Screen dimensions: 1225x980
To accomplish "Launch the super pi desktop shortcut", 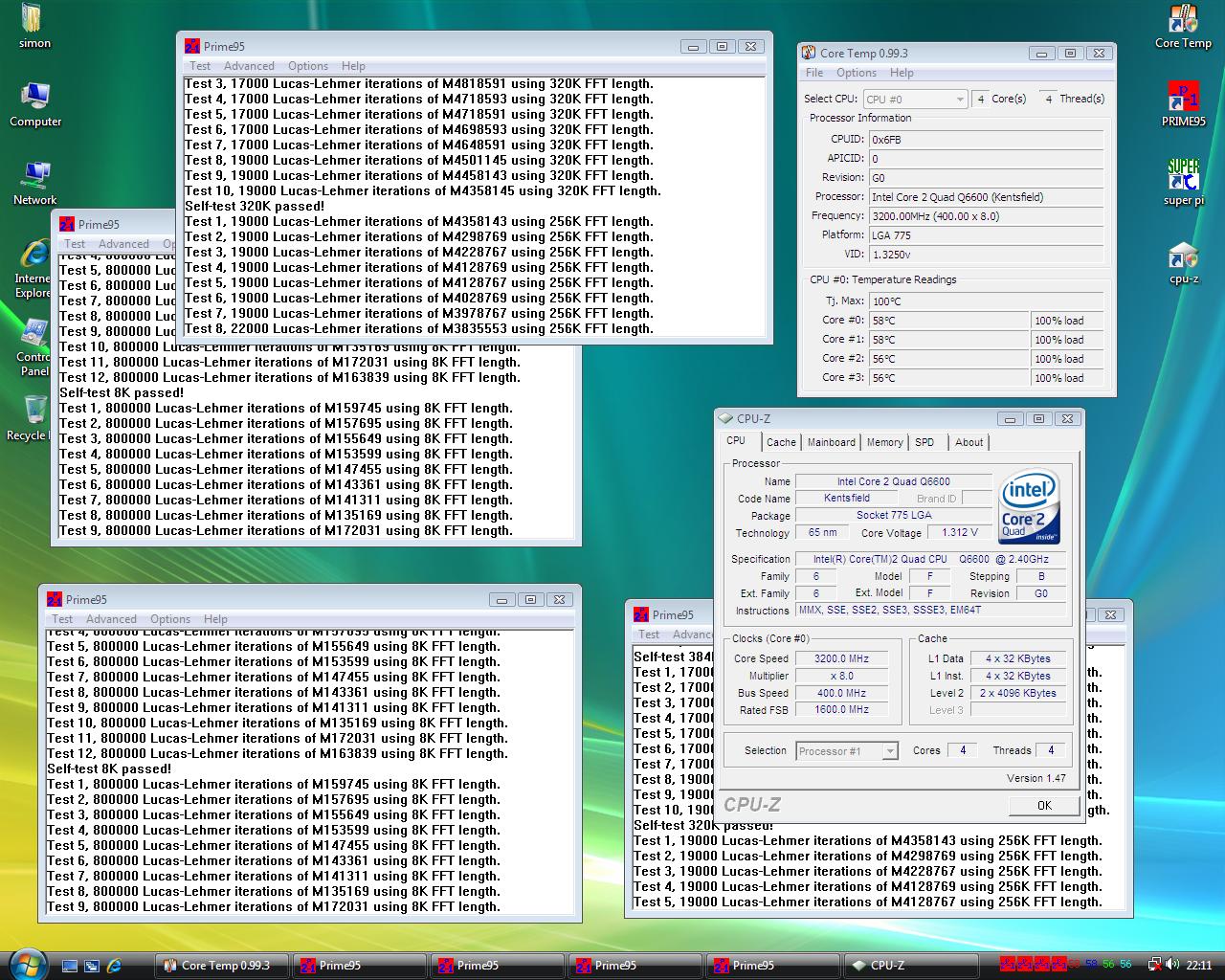I will click(1183, 183).
